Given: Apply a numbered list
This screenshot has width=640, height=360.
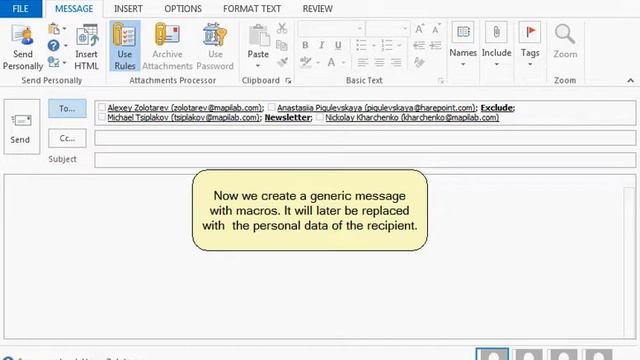Looking at the screenshot, I should pyautogui.click(x=387, y=45).
